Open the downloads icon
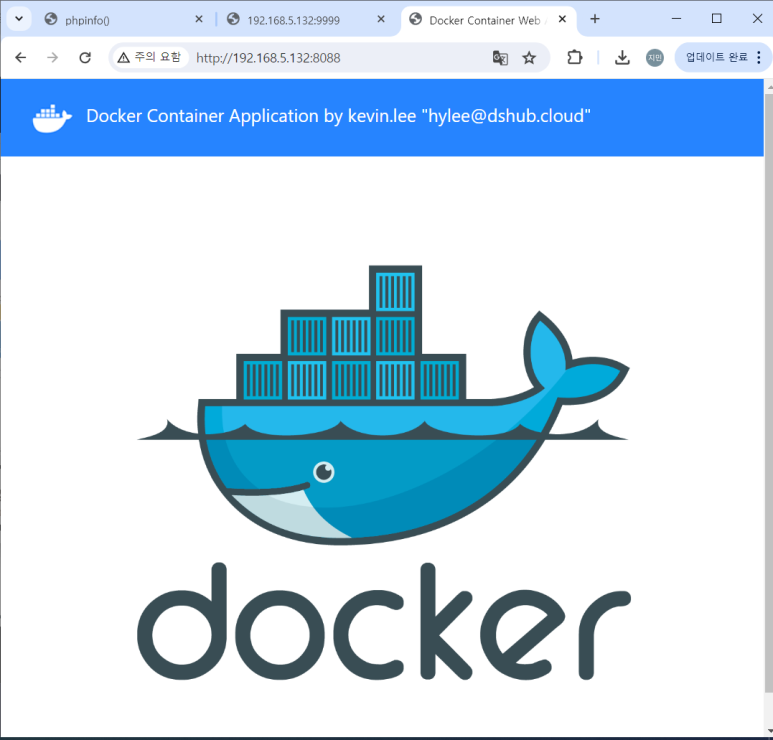 (622, 58)
